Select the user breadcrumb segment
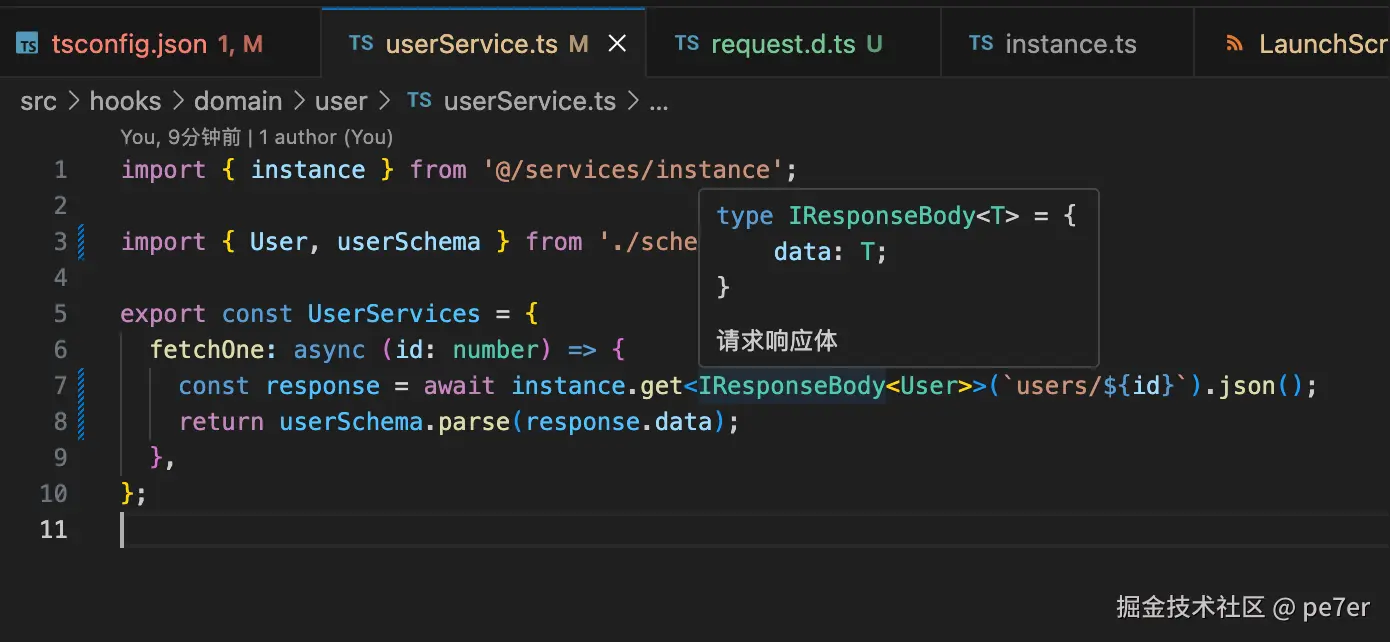The image size is (1390, 642). point(341,101)
